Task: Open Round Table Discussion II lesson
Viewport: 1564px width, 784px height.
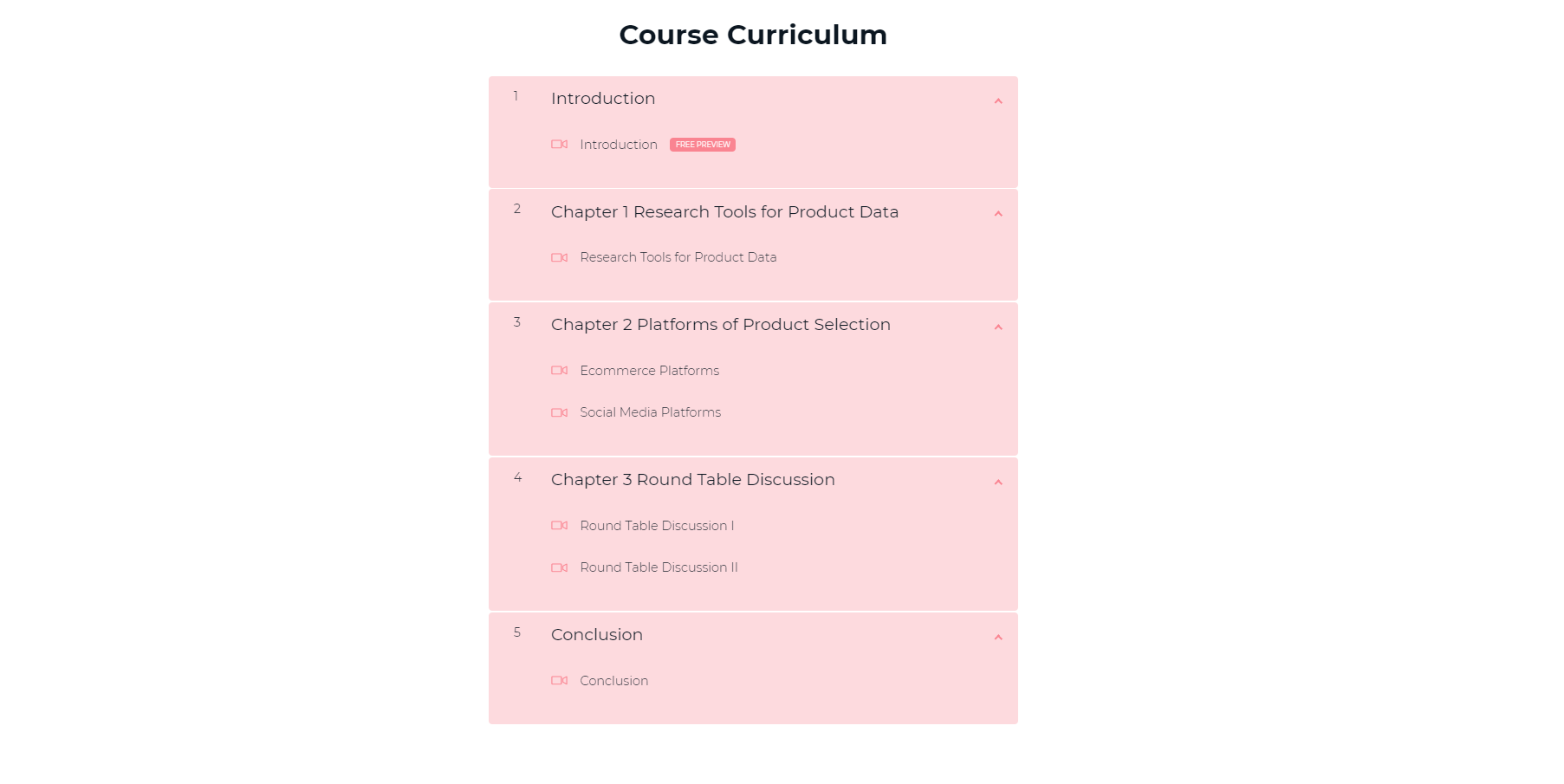Action: click(x=659, y=567)
